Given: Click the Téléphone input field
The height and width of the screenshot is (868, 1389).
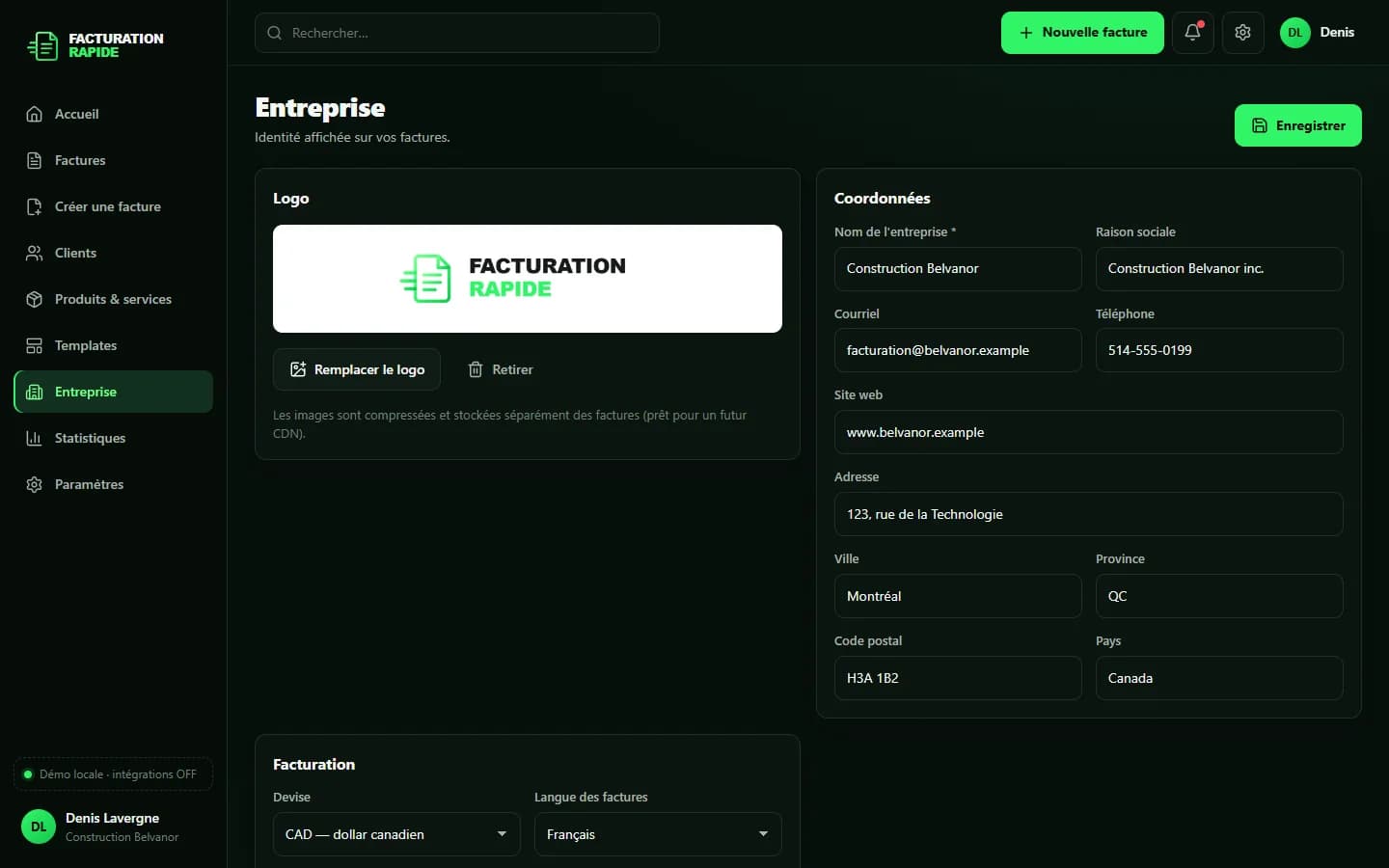Looking at the screenshot, I should coord(1219,350).
